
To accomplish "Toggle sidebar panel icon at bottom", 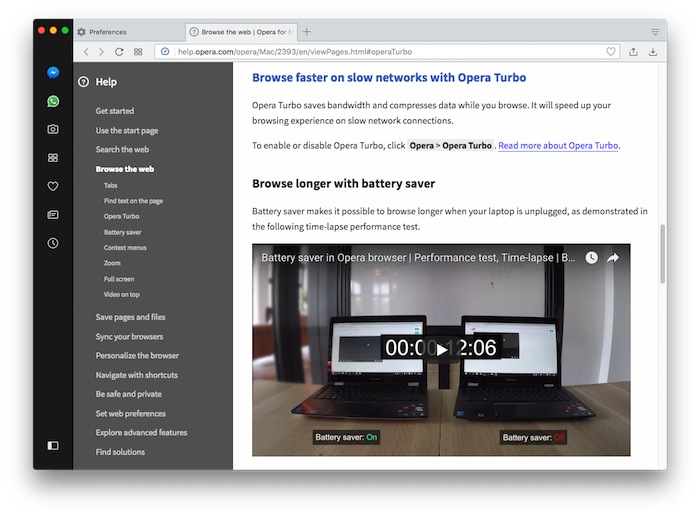I will point(53,446).
